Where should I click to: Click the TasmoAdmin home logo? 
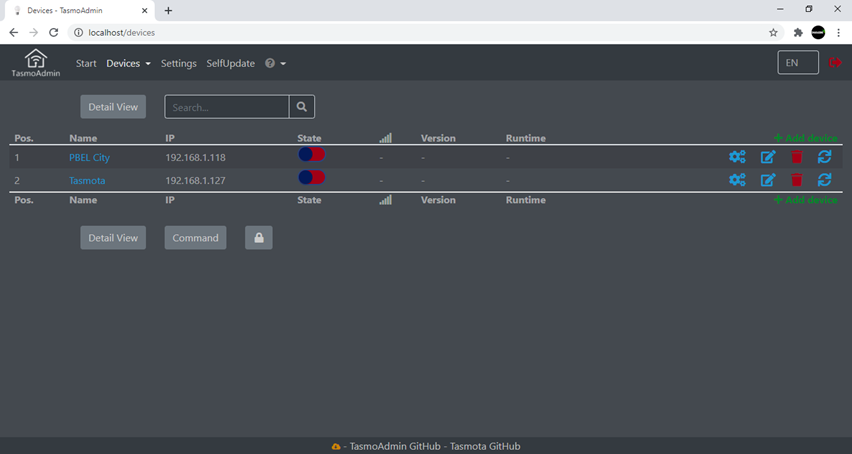point(36,62)
